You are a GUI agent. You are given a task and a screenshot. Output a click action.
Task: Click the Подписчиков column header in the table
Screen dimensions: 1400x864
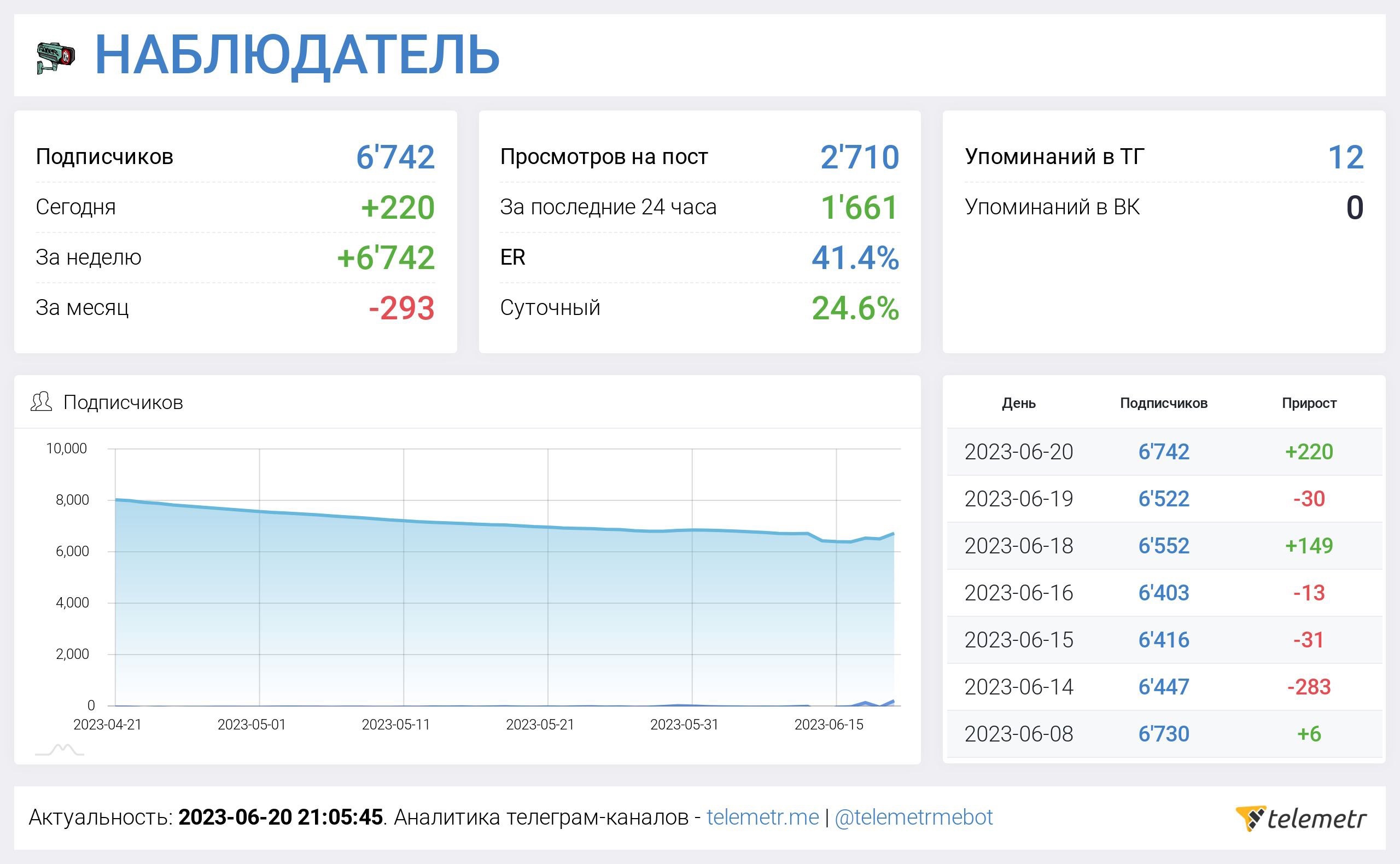pyautogui.click(x=1163, y=404)
